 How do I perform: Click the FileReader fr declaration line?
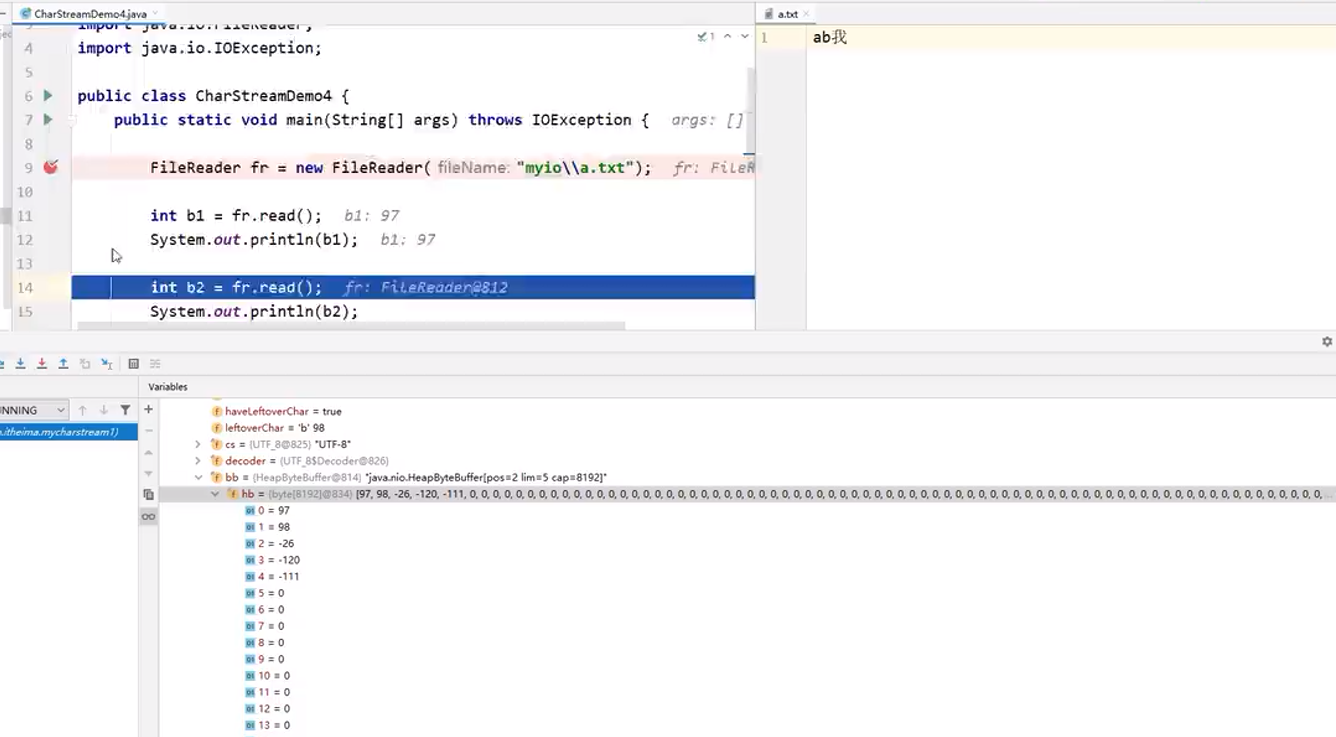(400, 168)
